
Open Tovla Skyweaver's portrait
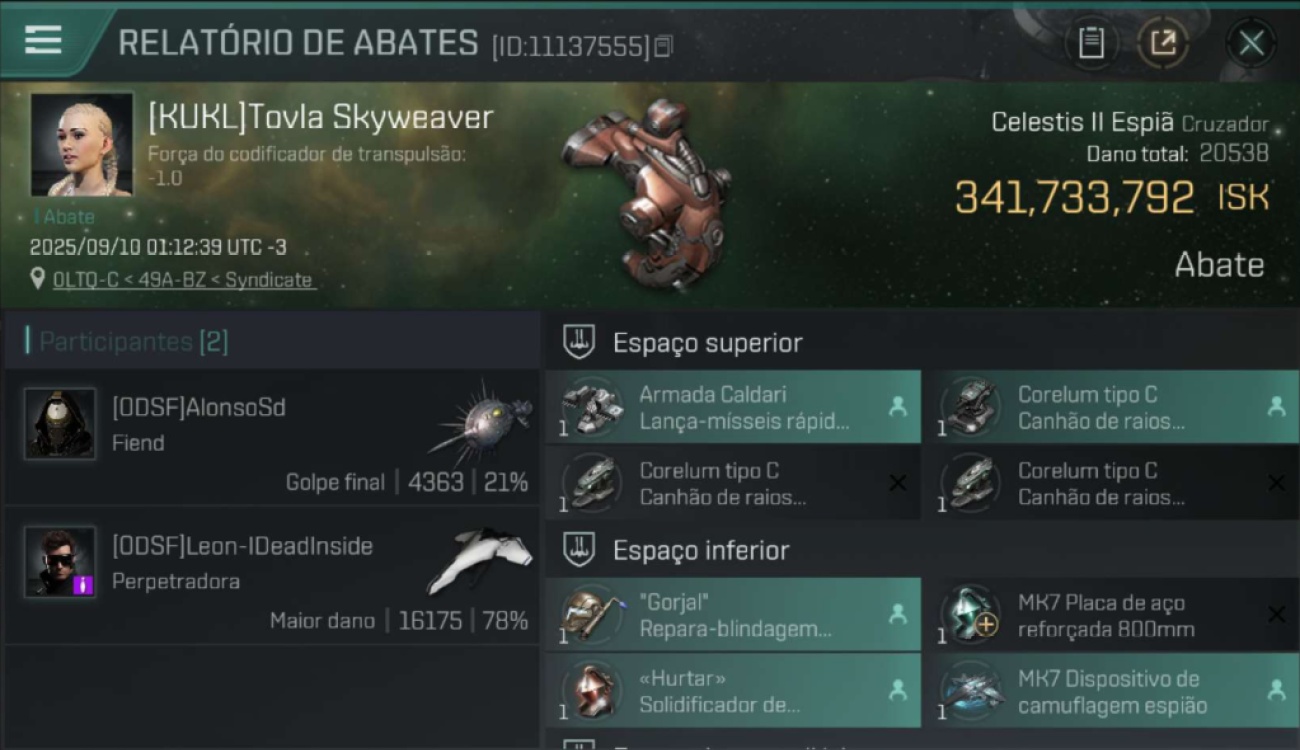[x=82, y=144]
